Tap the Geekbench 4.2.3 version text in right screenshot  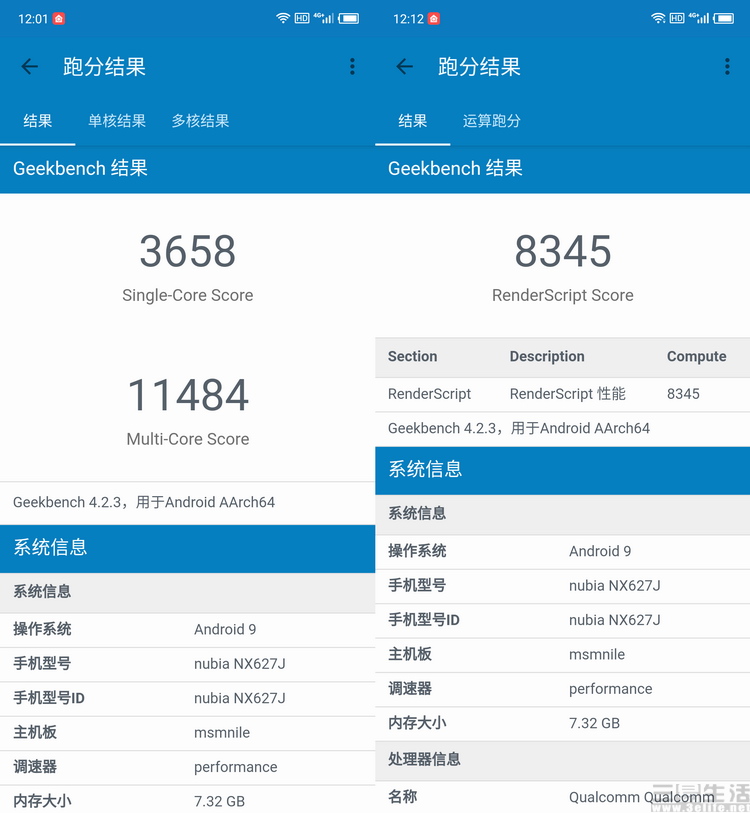pyautogui.click(x=519, y=428)
